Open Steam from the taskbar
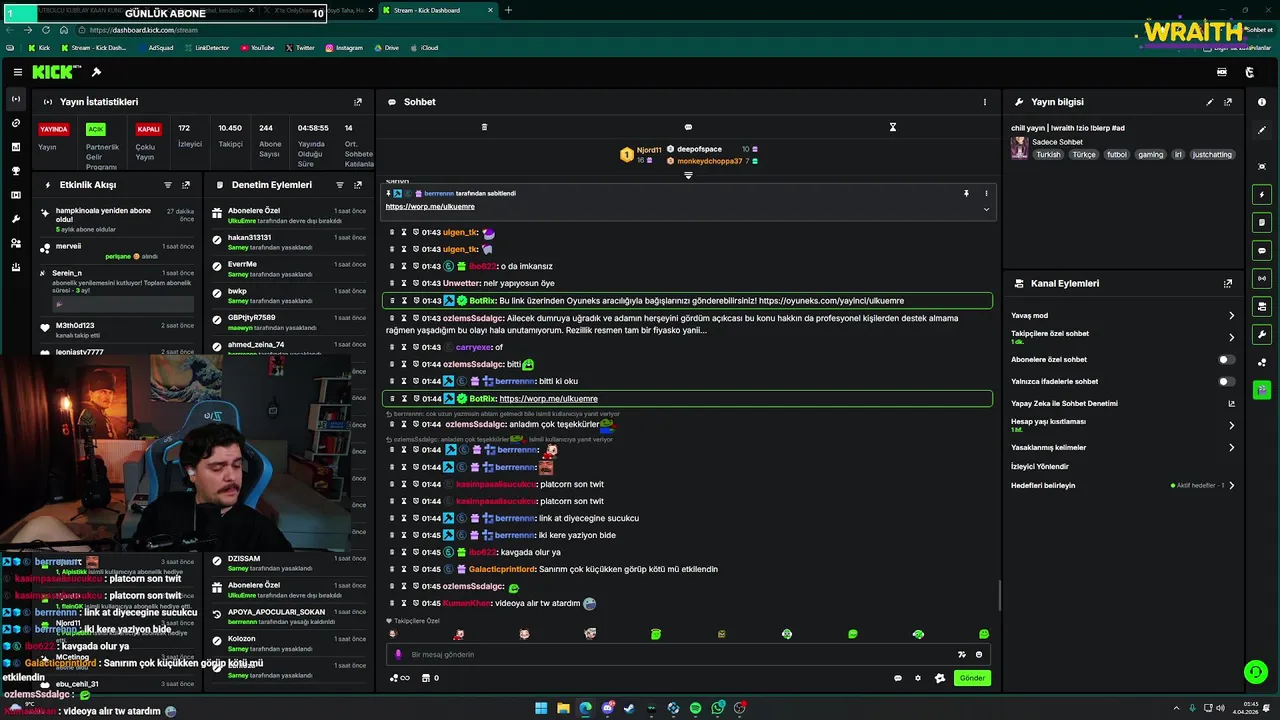 click(629, 708)
